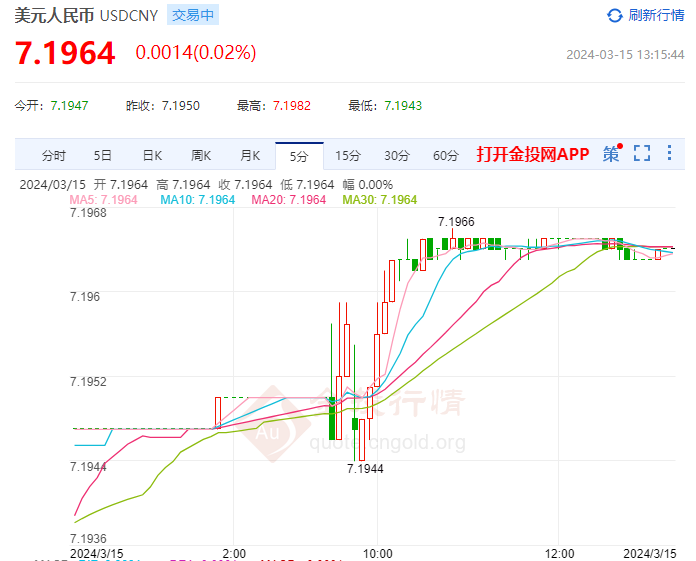Viewport: 696px width, 561px height.
Task: Switch to the 分时 tab
Action: 54,156
